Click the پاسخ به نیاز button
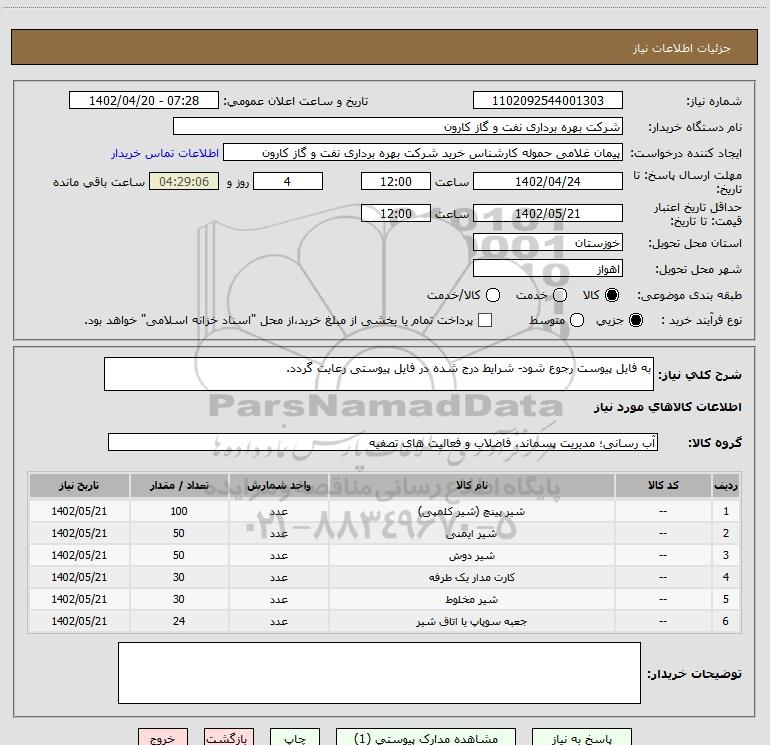 [x=581, y=738]
